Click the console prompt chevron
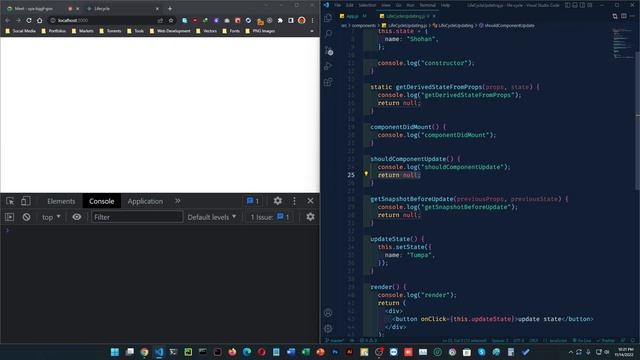 click(x=7, y=231)
